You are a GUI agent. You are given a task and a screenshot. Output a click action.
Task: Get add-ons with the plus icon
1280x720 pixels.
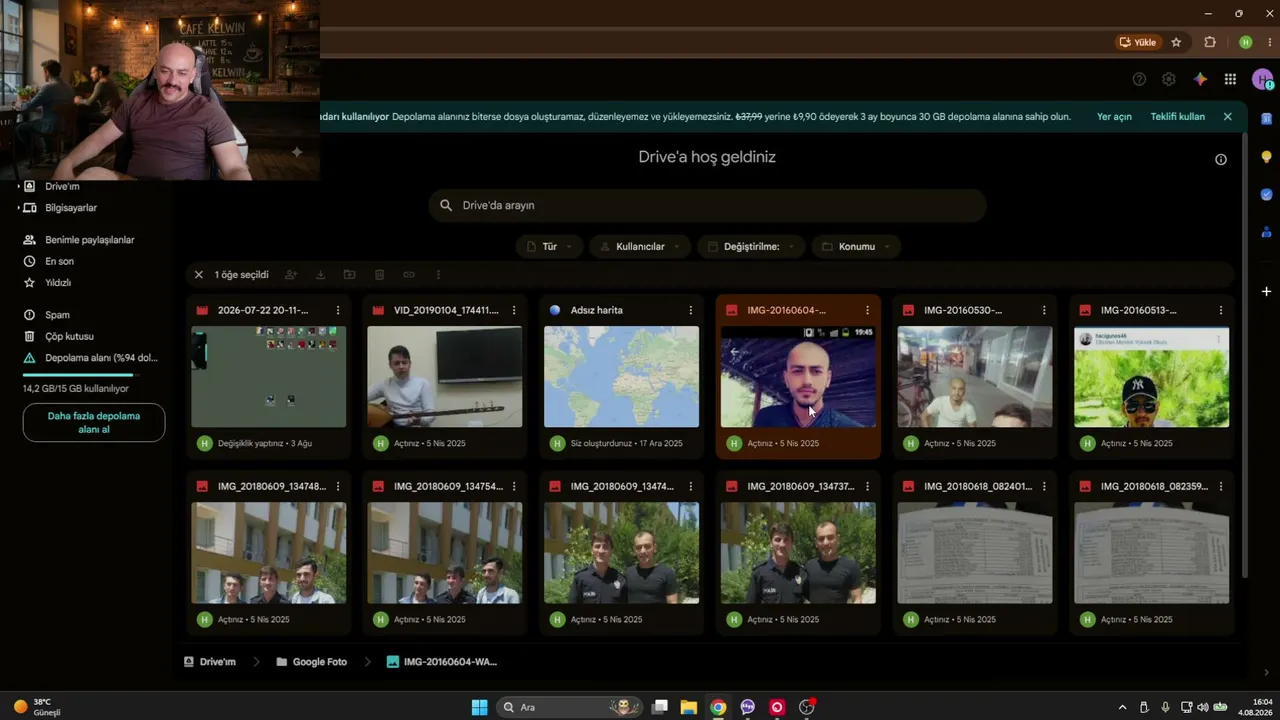pyautogui.click(x=1266, y=291)
